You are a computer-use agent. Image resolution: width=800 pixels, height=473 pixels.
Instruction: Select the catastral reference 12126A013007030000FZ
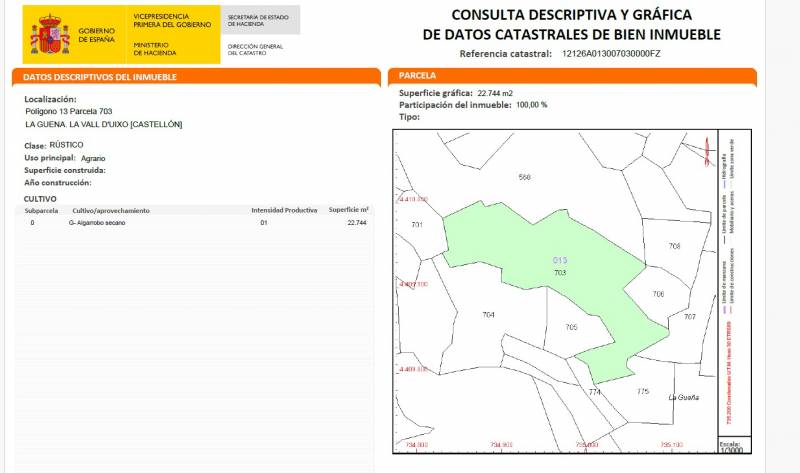tap(611, 54)
